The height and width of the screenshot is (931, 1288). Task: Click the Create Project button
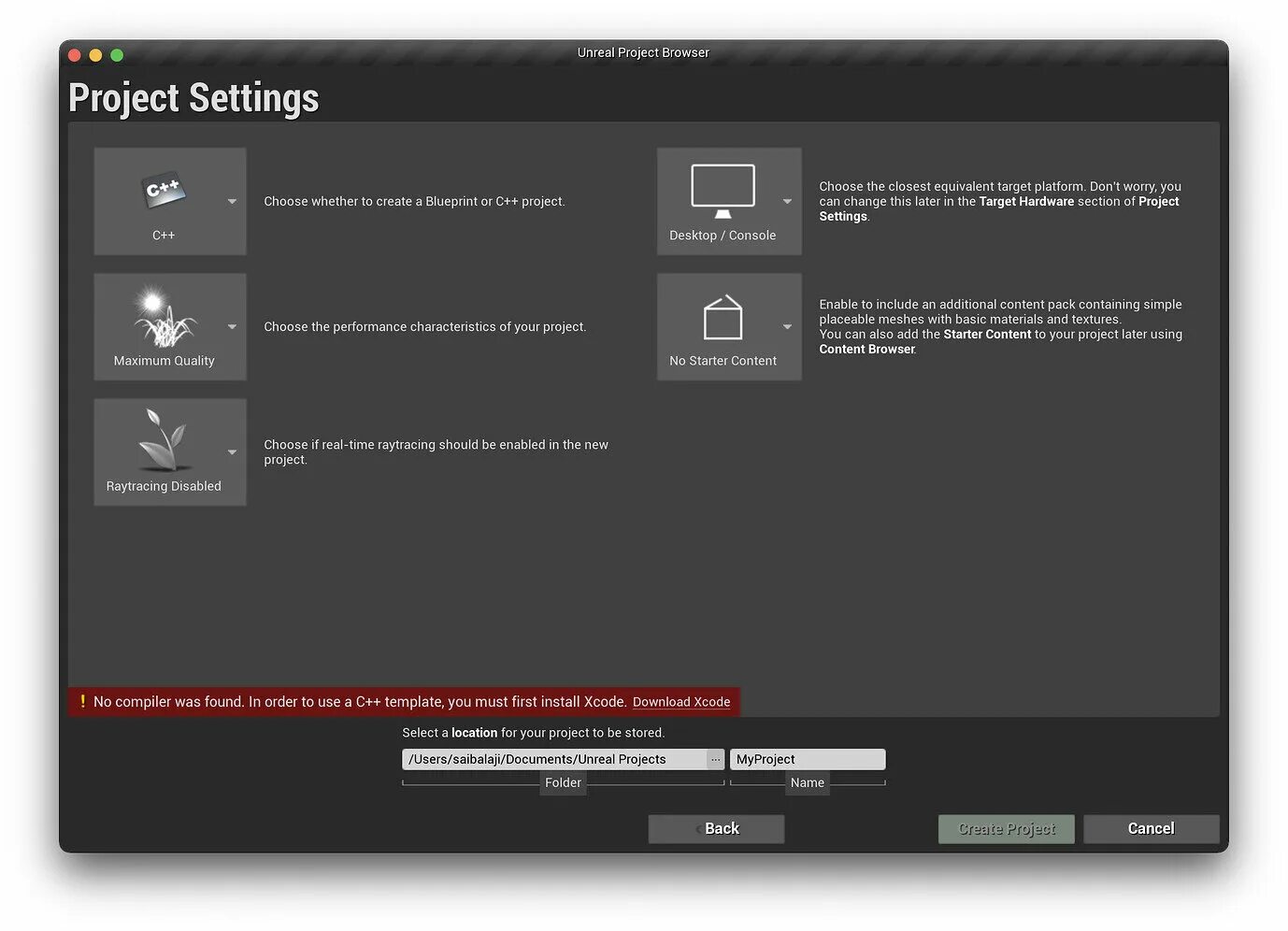[x=1007, y=829]
